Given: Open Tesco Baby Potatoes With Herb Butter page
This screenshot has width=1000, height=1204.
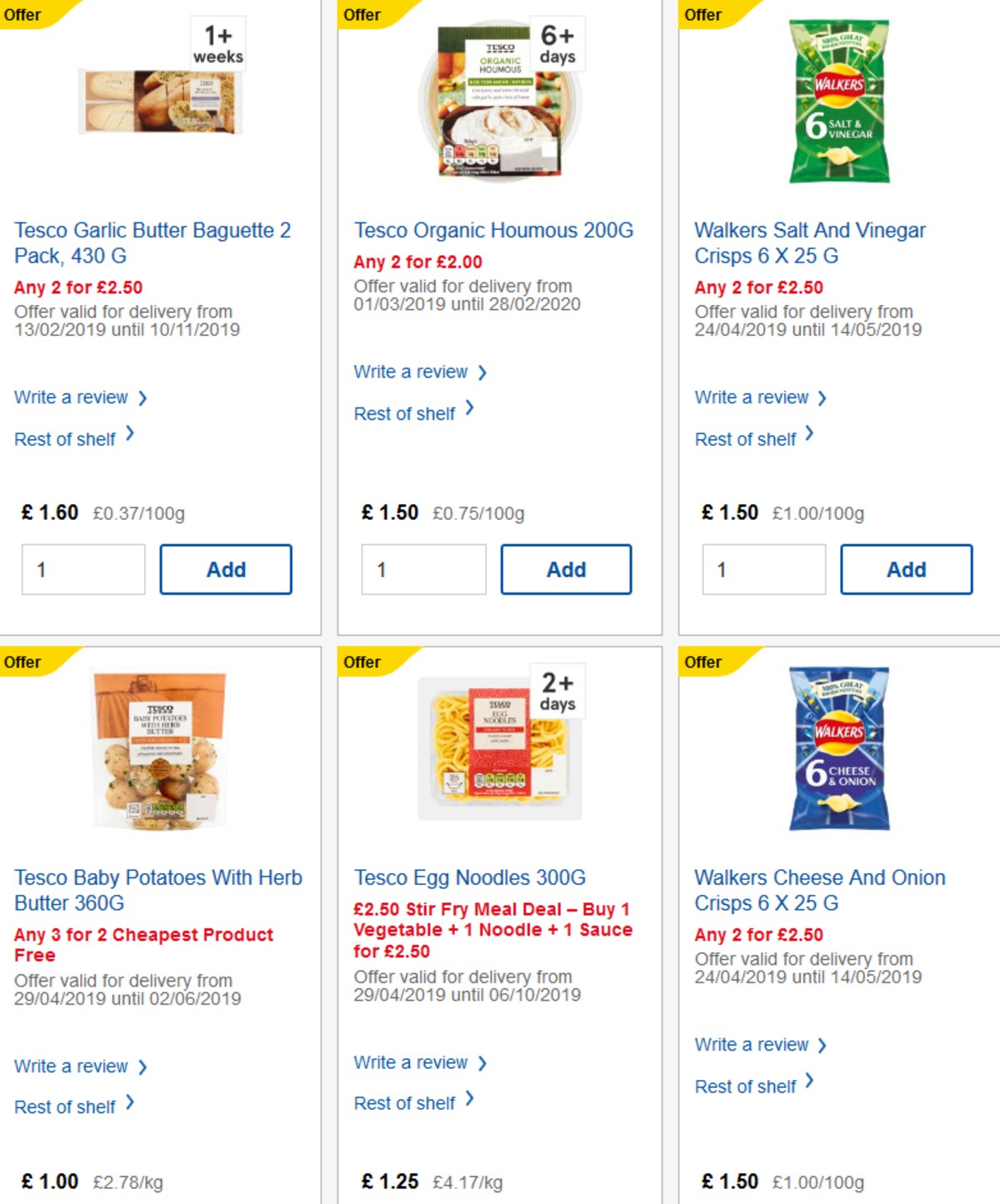Looking at the screenshot, I should pyautogui.click(x=158, y=890).
